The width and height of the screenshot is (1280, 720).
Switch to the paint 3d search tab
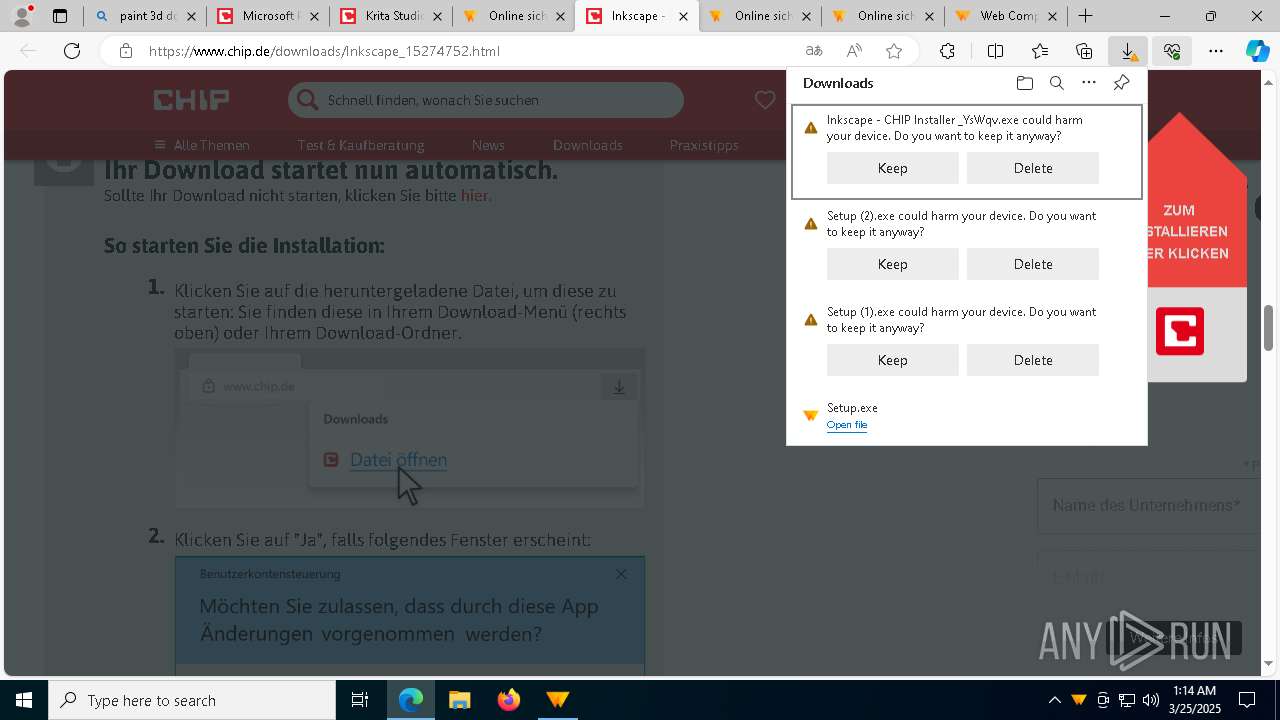tap(145, 16)
